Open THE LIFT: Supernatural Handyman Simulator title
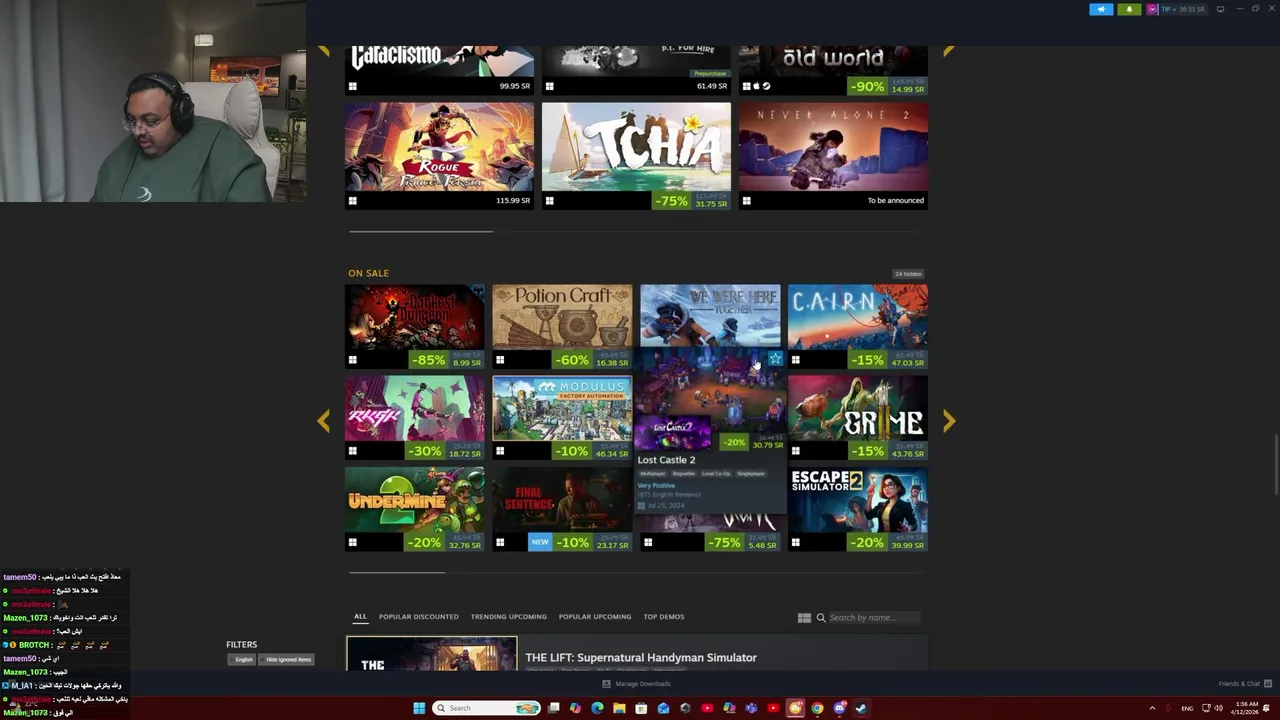The width and height of the screenshot is (1280, 720). (x=641, y=657)
